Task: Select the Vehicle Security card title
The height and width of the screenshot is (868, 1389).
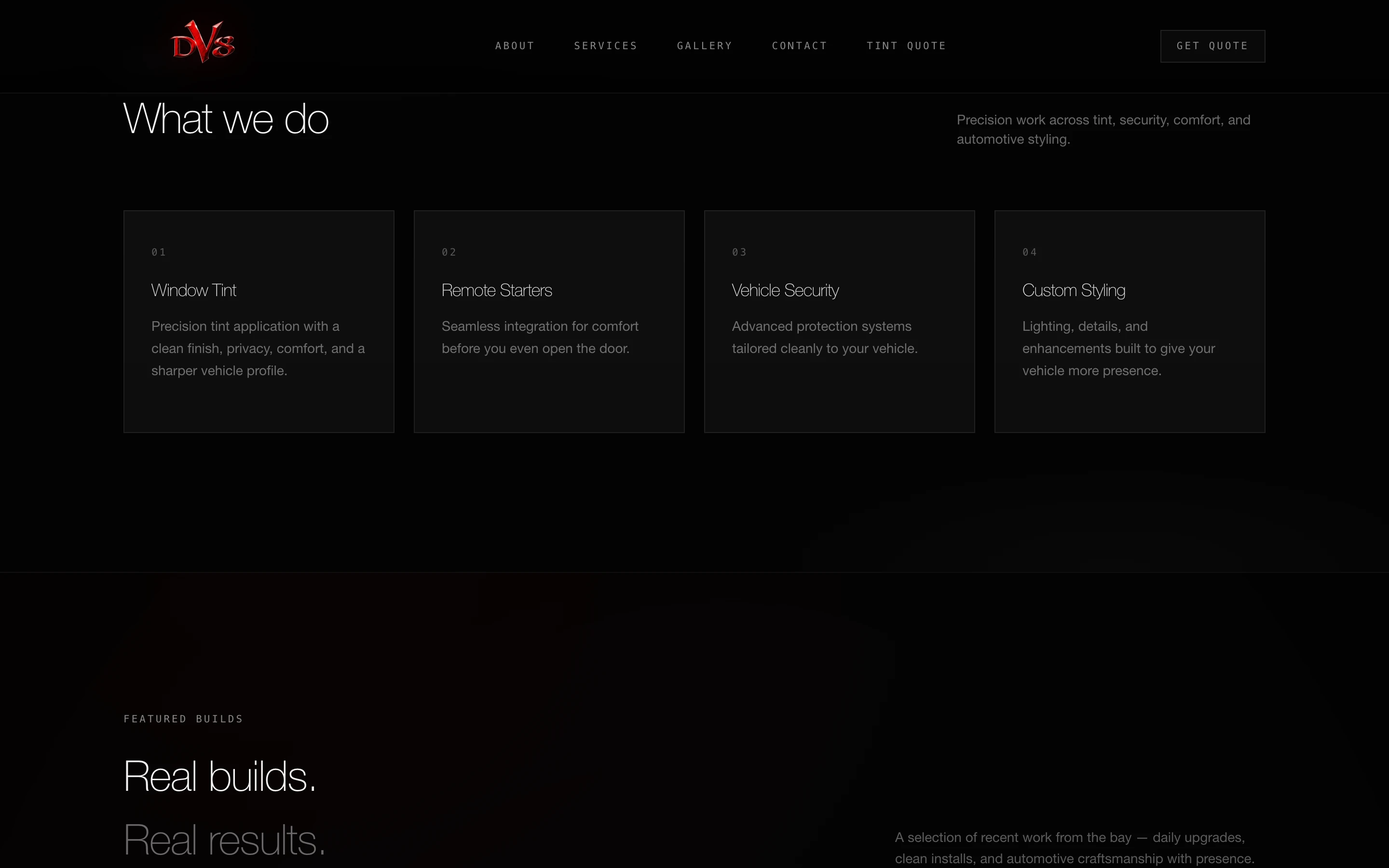Action: (785, 290)
